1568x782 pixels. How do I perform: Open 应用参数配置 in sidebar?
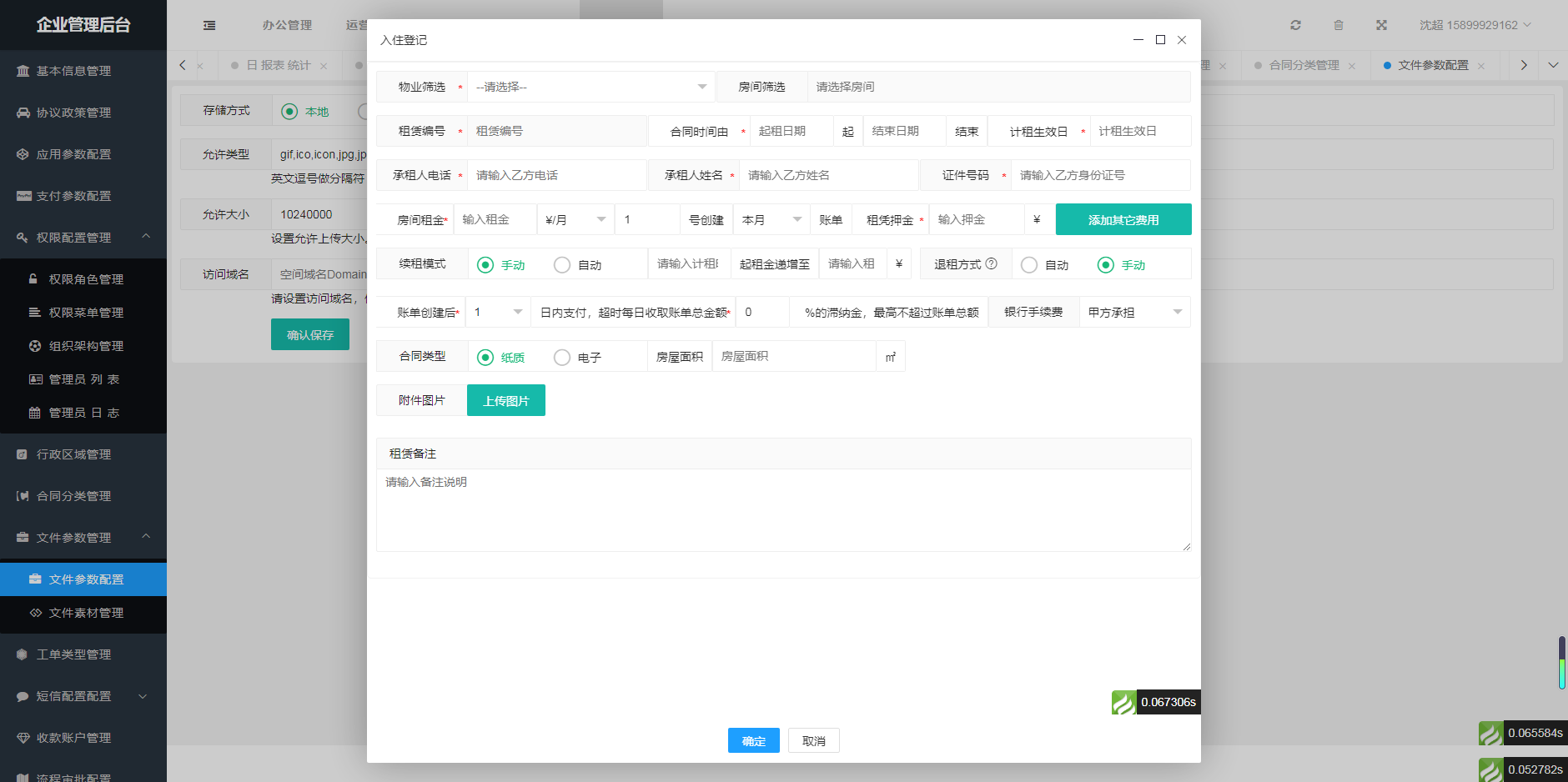tap(83, 154)
